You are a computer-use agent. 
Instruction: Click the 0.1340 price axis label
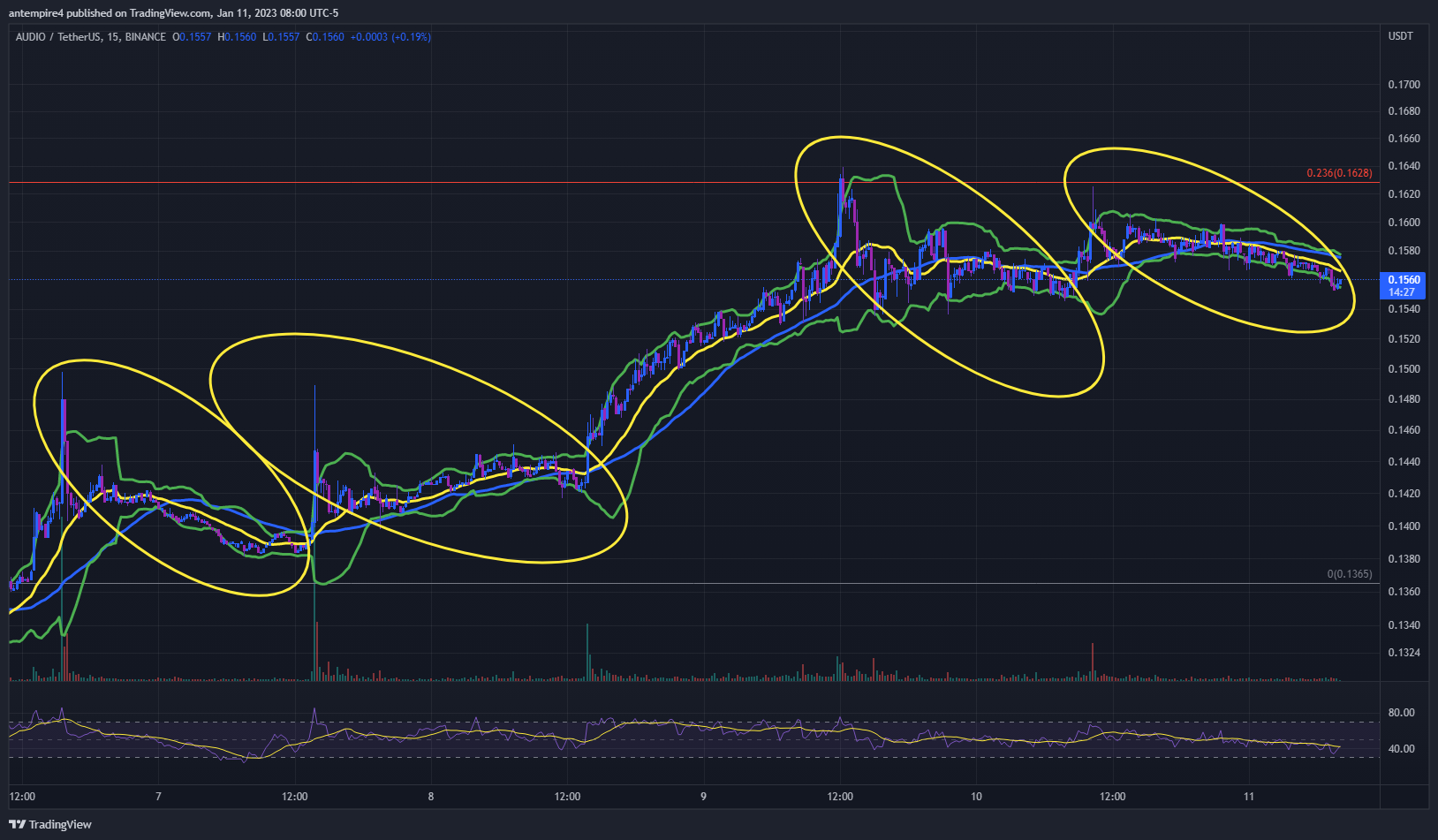pyautogui.click(x=1404, y=625)
